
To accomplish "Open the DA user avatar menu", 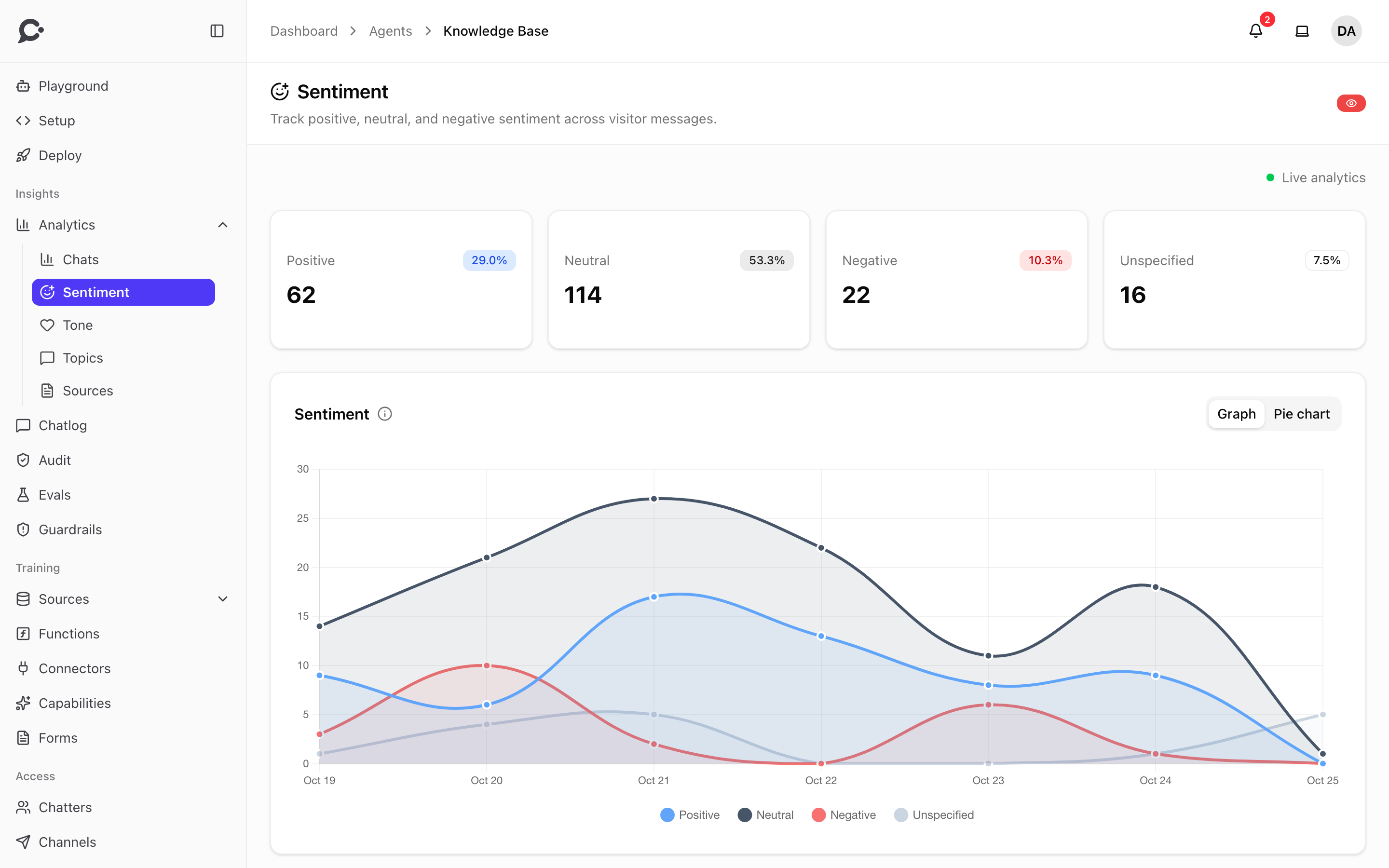I will point(1347,31).
